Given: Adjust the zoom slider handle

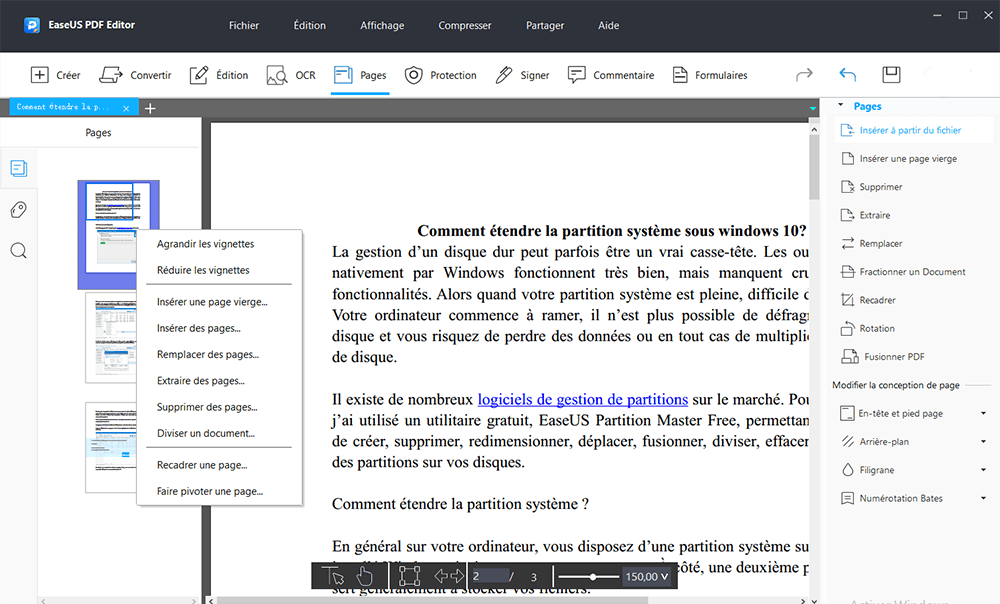Looking at the screenshot, I should 592,577.
